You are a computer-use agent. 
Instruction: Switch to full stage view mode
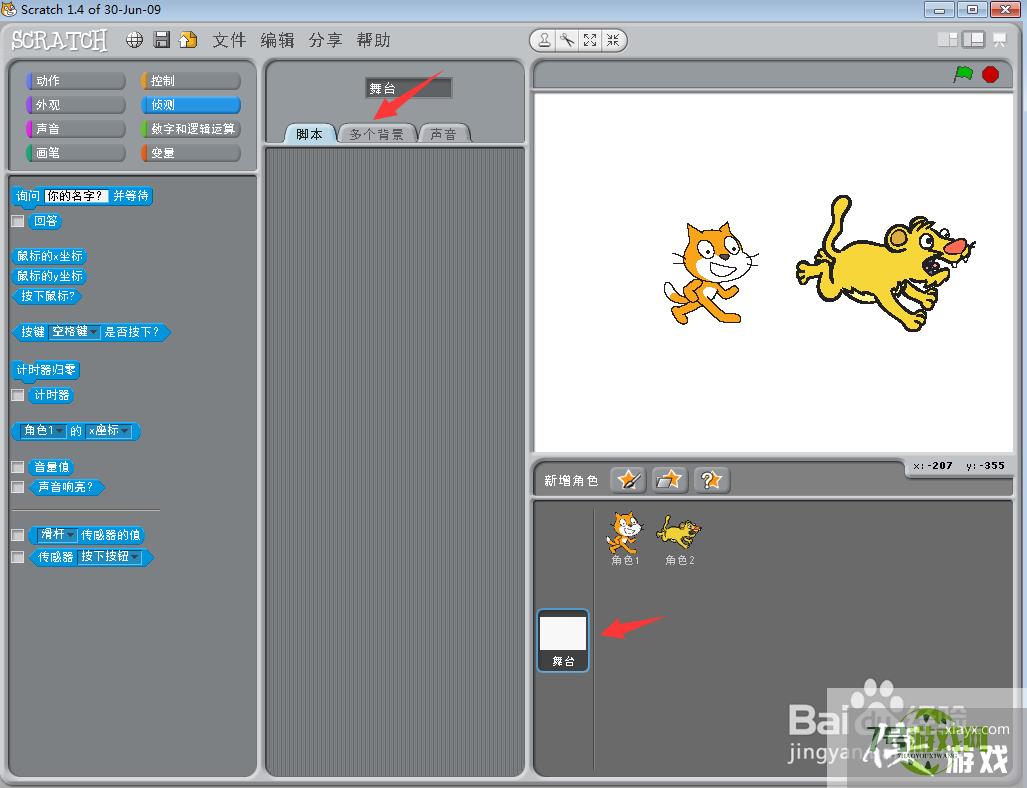(973, 40)
